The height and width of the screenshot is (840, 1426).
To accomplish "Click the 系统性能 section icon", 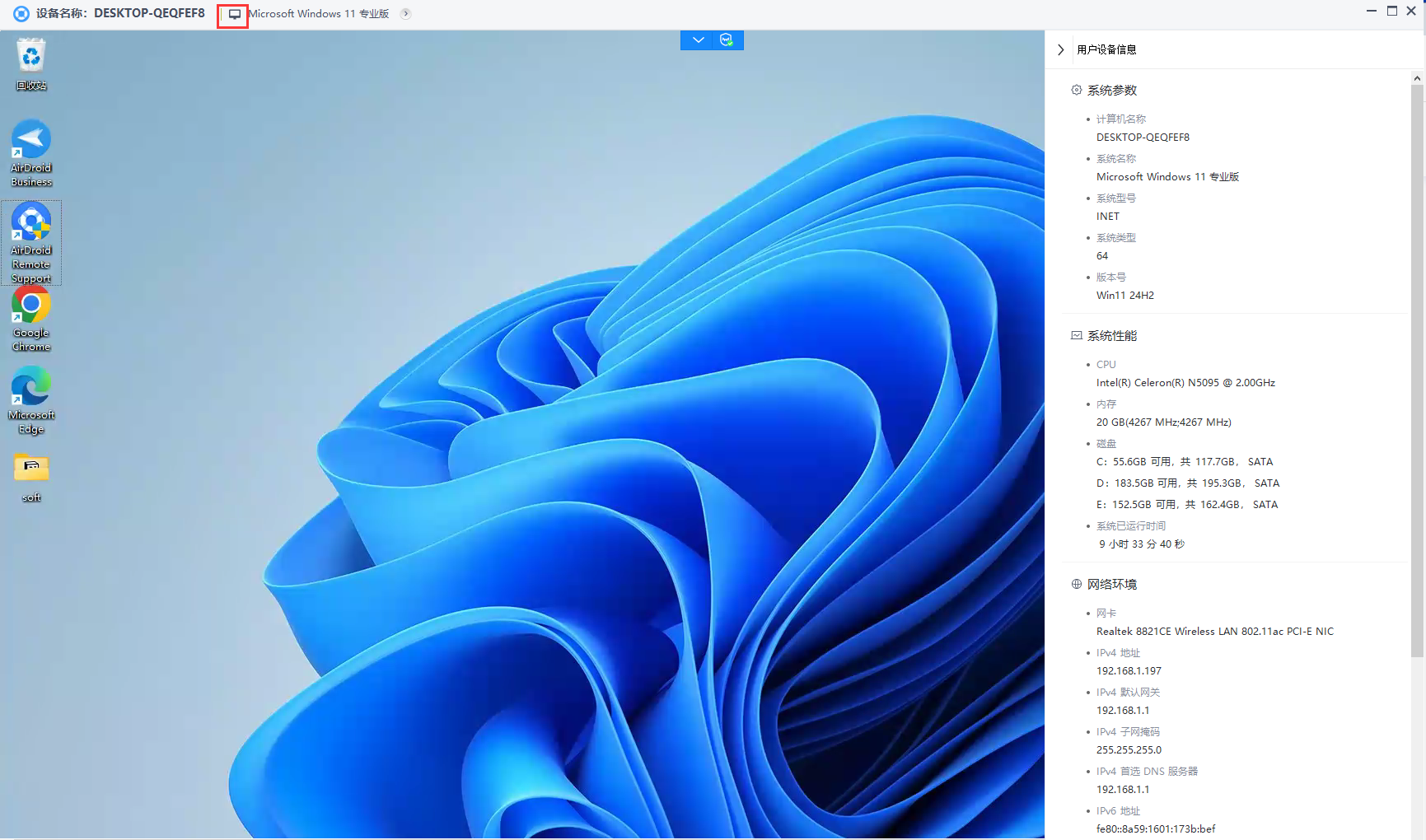I will click(1076, 335).
